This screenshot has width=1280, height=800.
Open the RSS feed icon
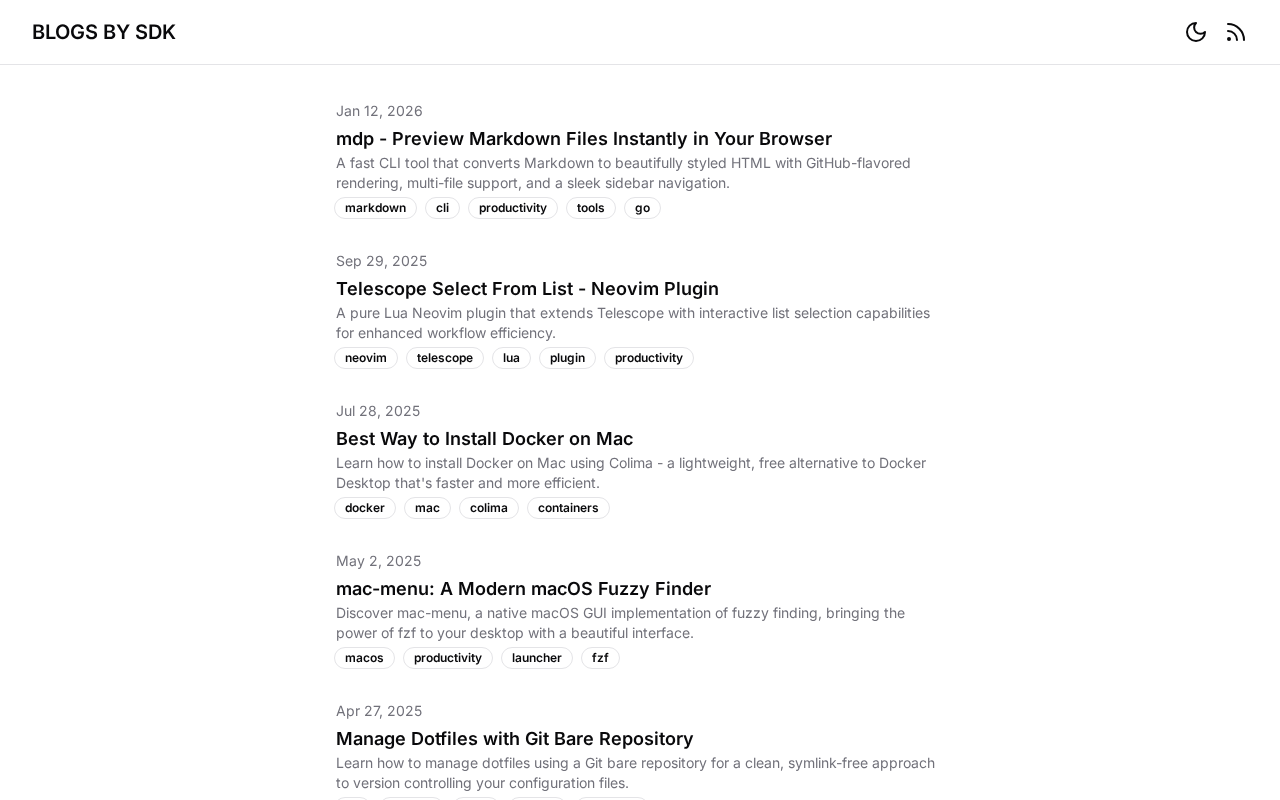pos(1236,32)
